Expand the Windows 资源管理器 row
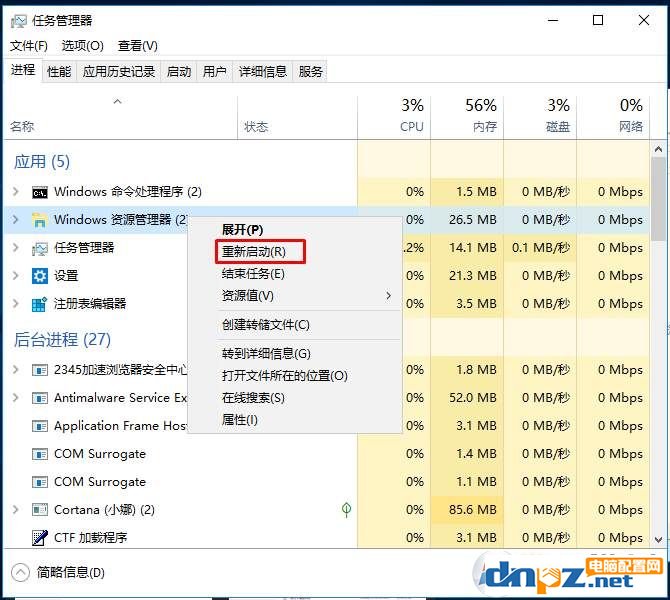The width and height of the screenshot is (670, 600). pyautogui.click(x=16, y=220)
